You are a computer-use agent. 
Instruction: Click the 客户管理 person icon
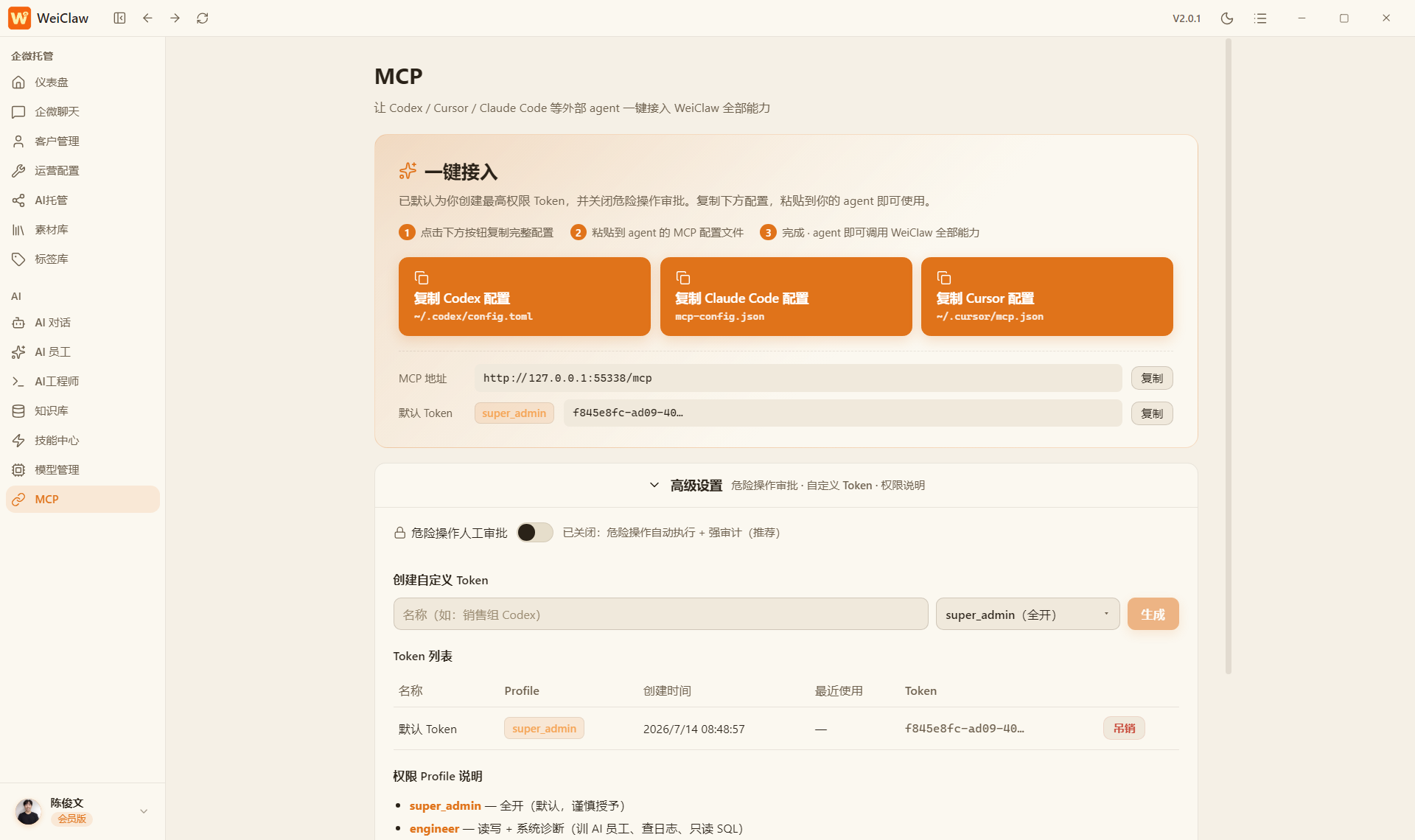18,141
